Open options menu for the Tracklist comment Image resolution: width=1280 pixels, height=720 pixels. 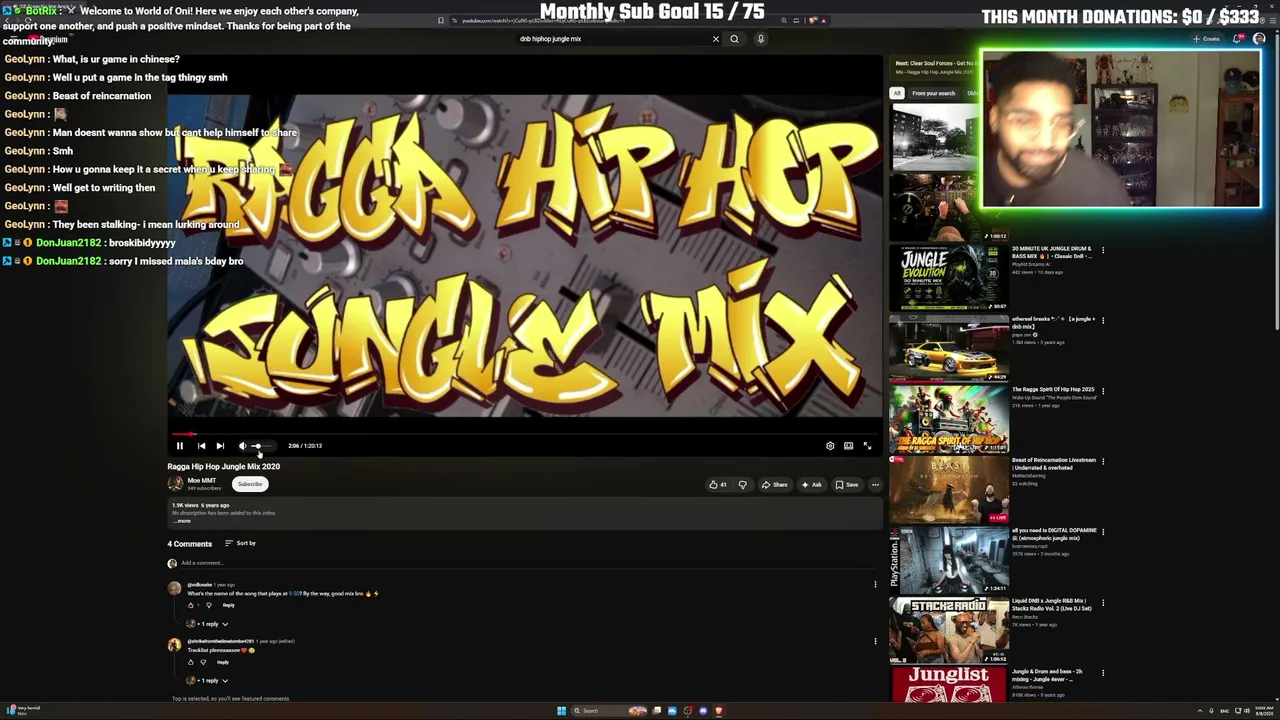tap(875, 642)
